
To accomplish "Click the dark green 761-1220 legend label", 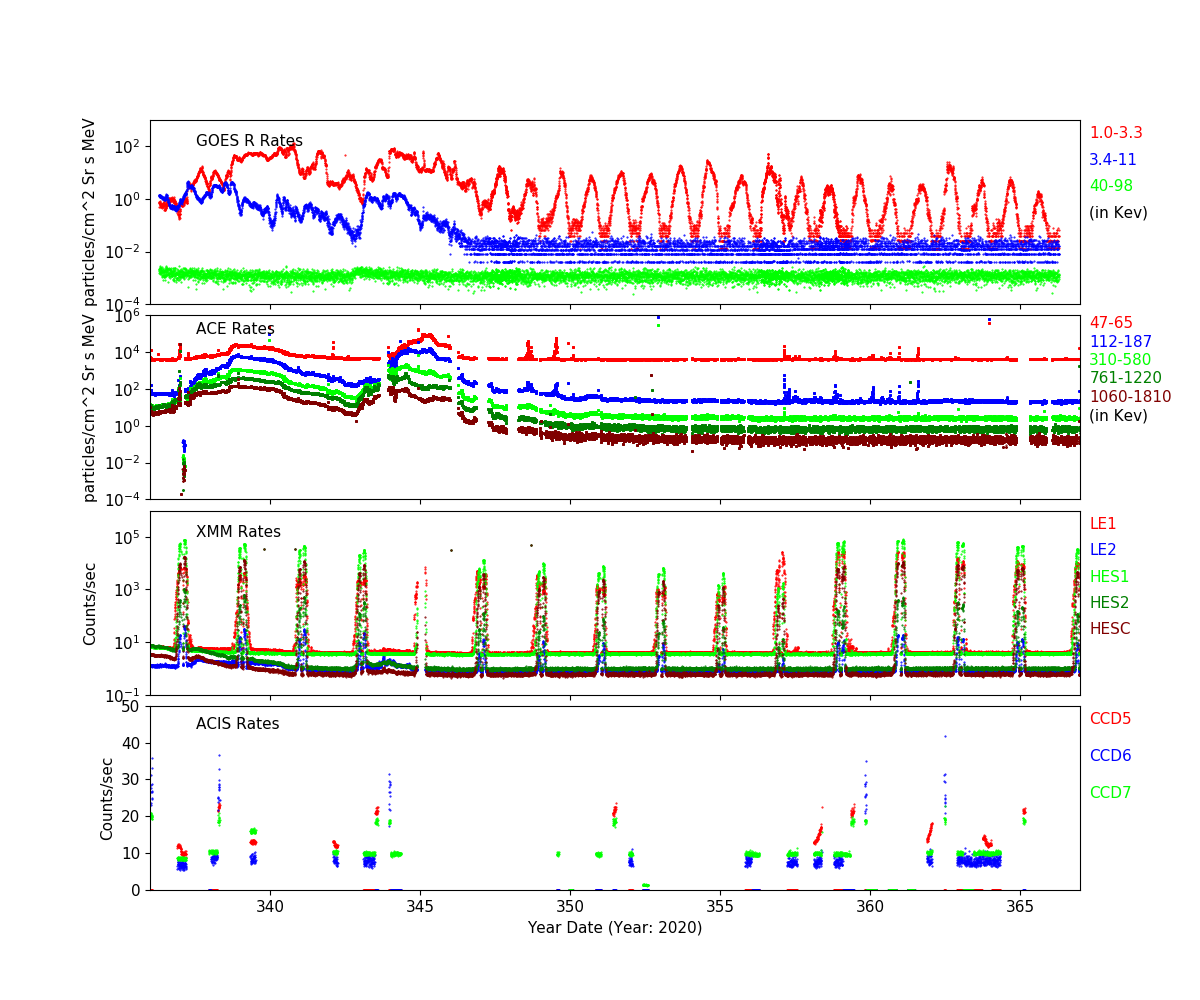I will pyautogui.click(x=1125, y=378).
